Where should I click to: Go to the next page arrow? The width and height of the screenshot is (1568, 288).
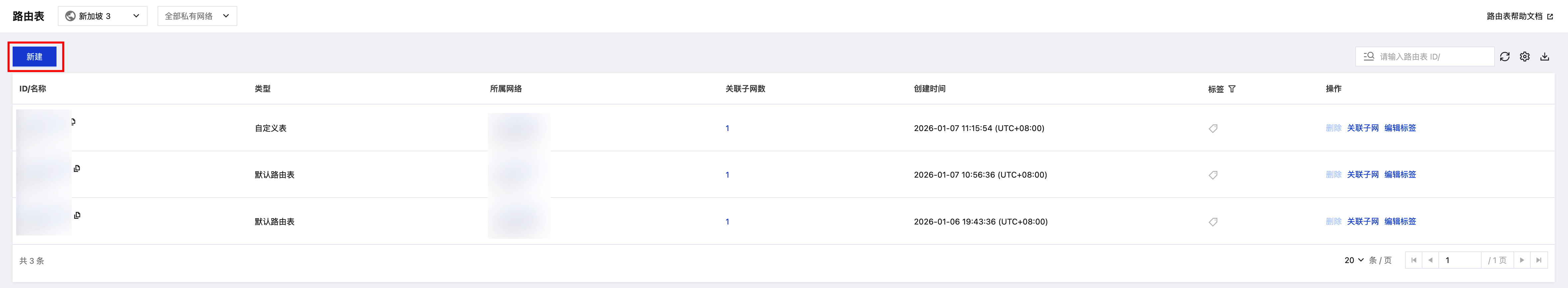pyautogui.click(x=1522, y=260)
